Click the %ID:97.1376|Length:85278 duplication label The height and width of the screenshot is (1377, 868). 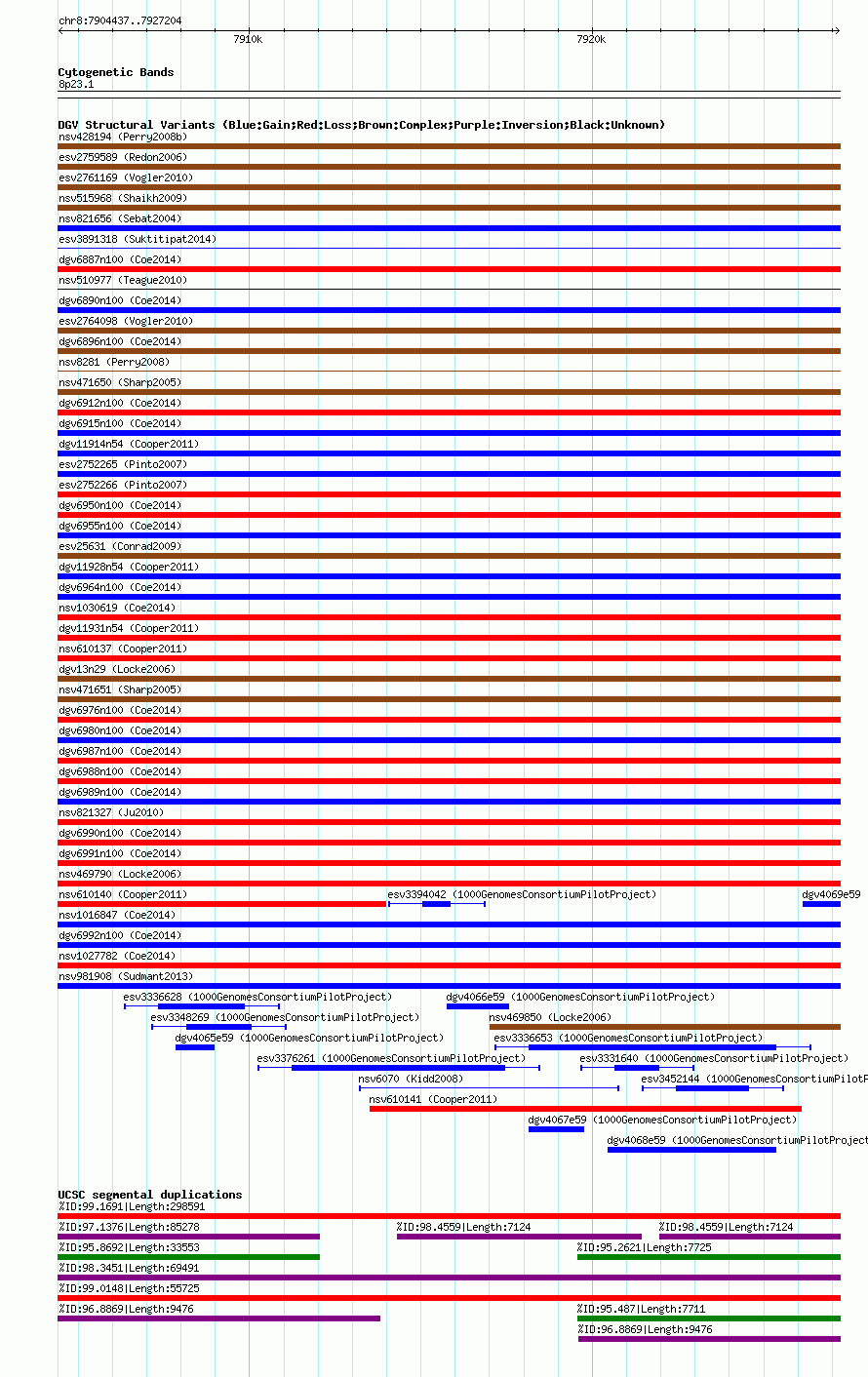coord(129,1227)
